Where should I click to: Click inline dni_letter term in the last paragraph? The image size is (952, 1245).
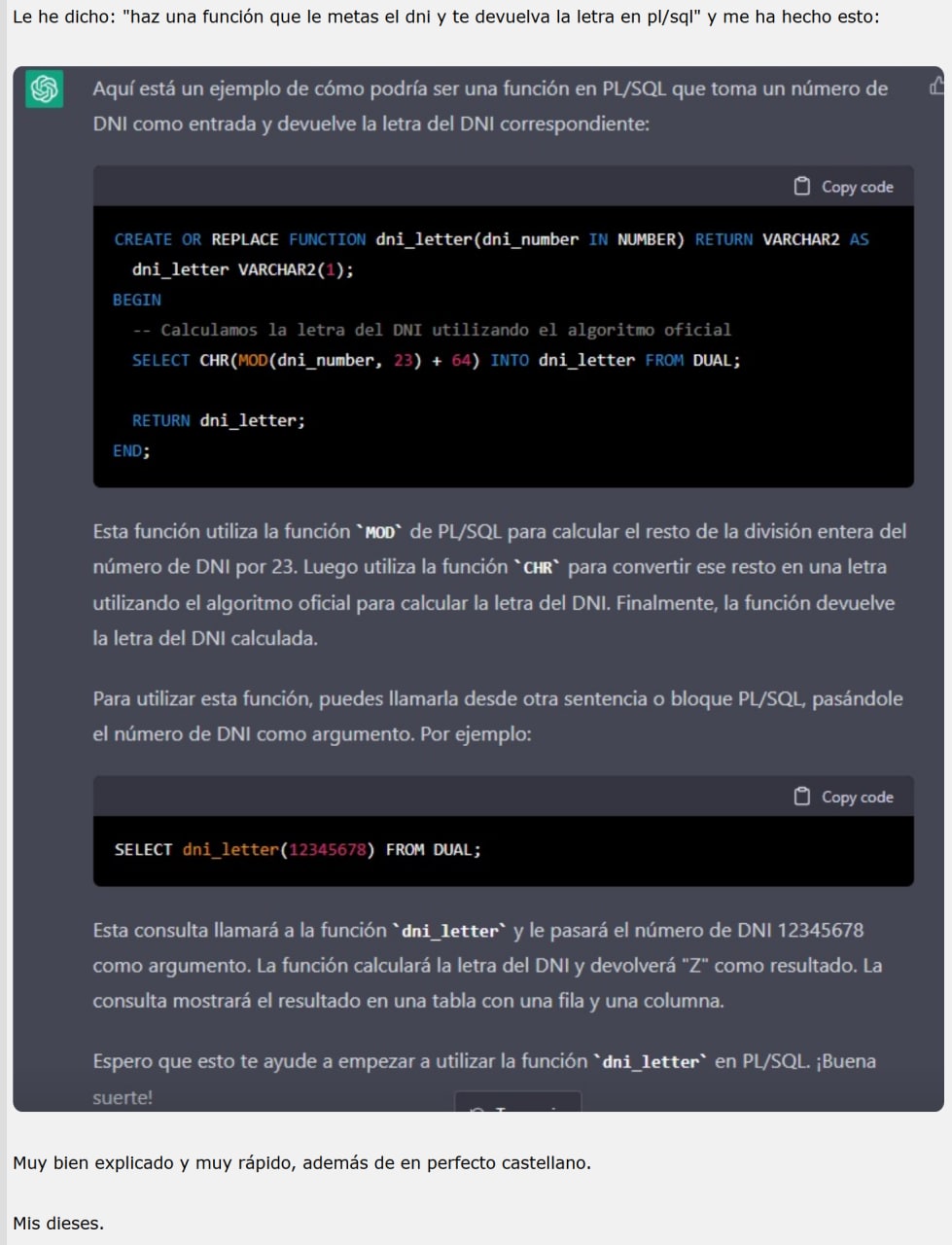tap(651, 1062)
